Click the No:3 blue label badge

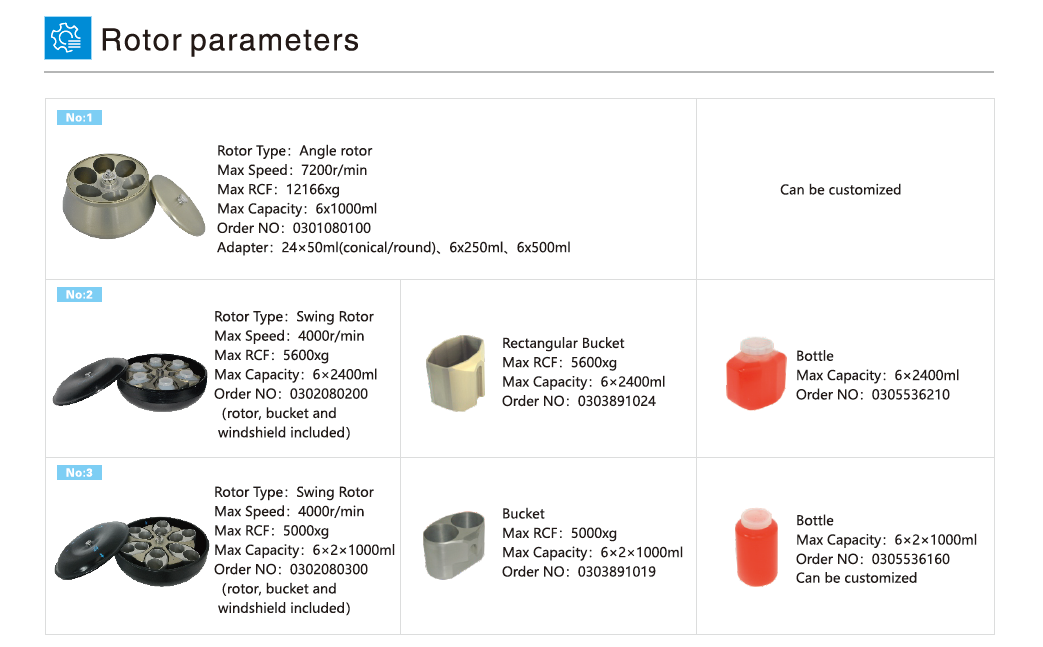tap(79, 473)
